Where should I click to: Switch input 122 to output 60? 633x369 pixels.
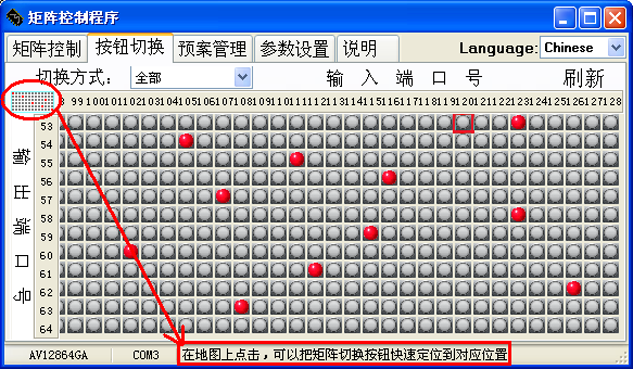coord(500,252)
